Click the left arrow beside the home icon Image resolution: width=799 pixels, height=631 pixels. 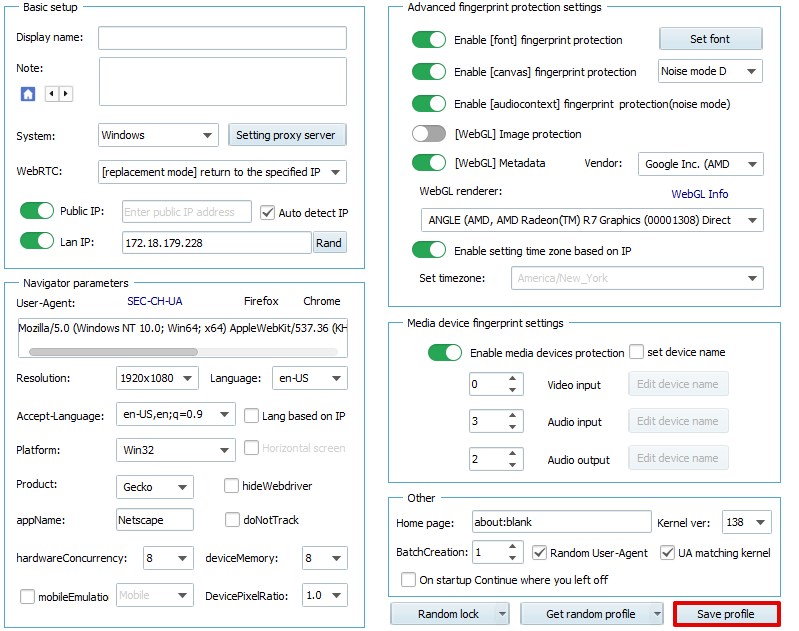click(x=51, y=94)
